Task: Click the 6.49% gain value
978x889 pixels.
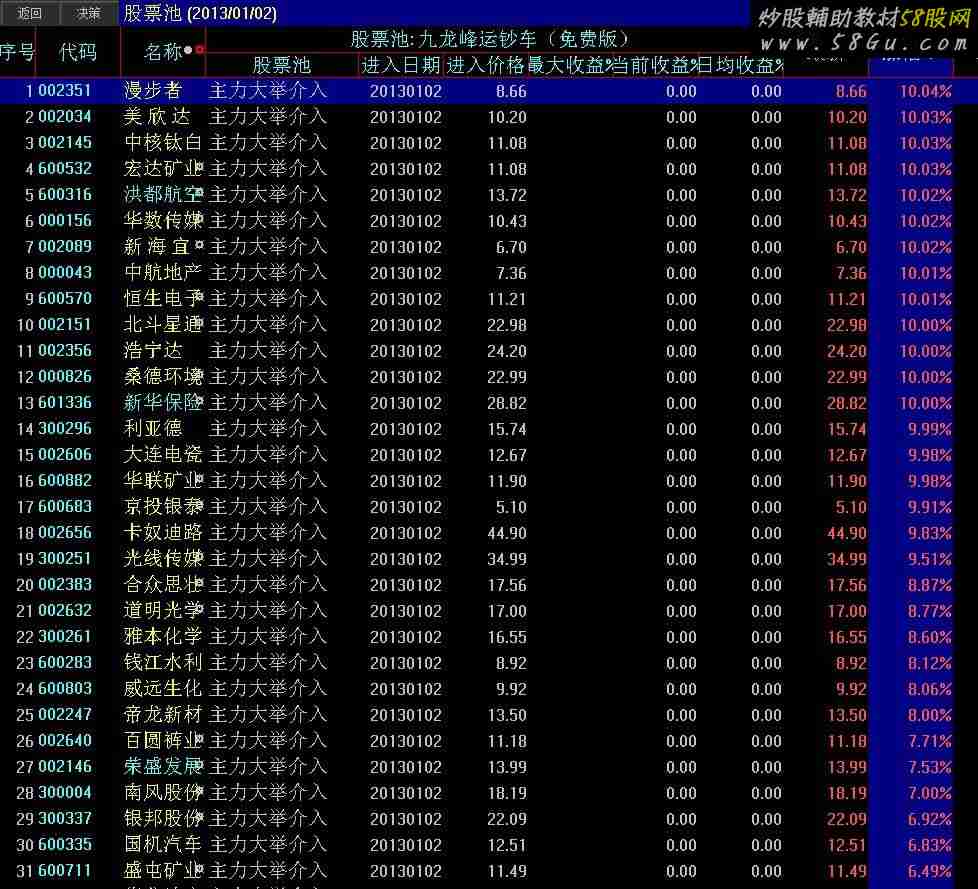Action: pyautogui.click(x=929, y=871)
